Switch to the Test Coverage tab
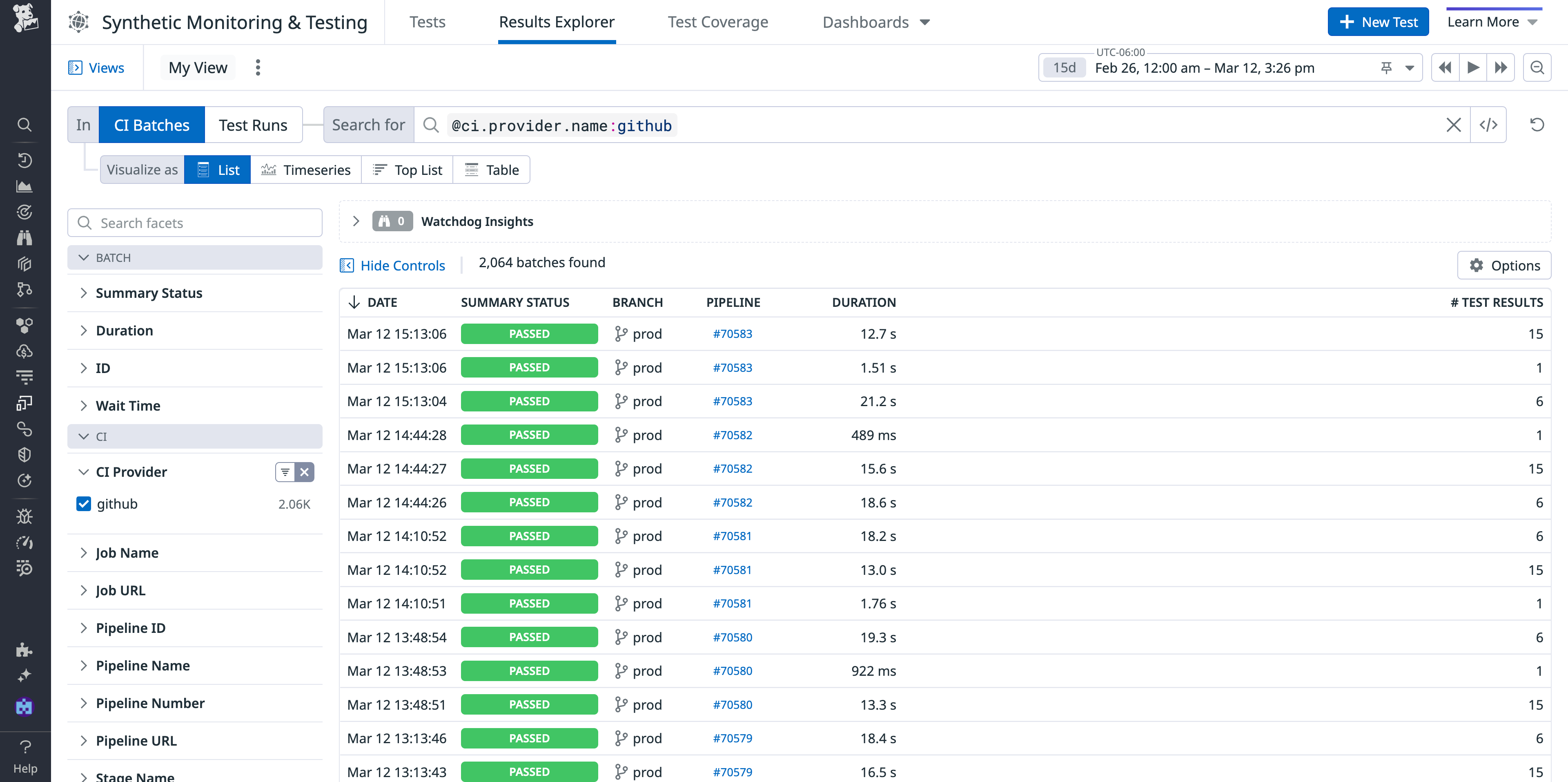Image resolution: width=1568 pixels, height=782 pixels. 718,22
